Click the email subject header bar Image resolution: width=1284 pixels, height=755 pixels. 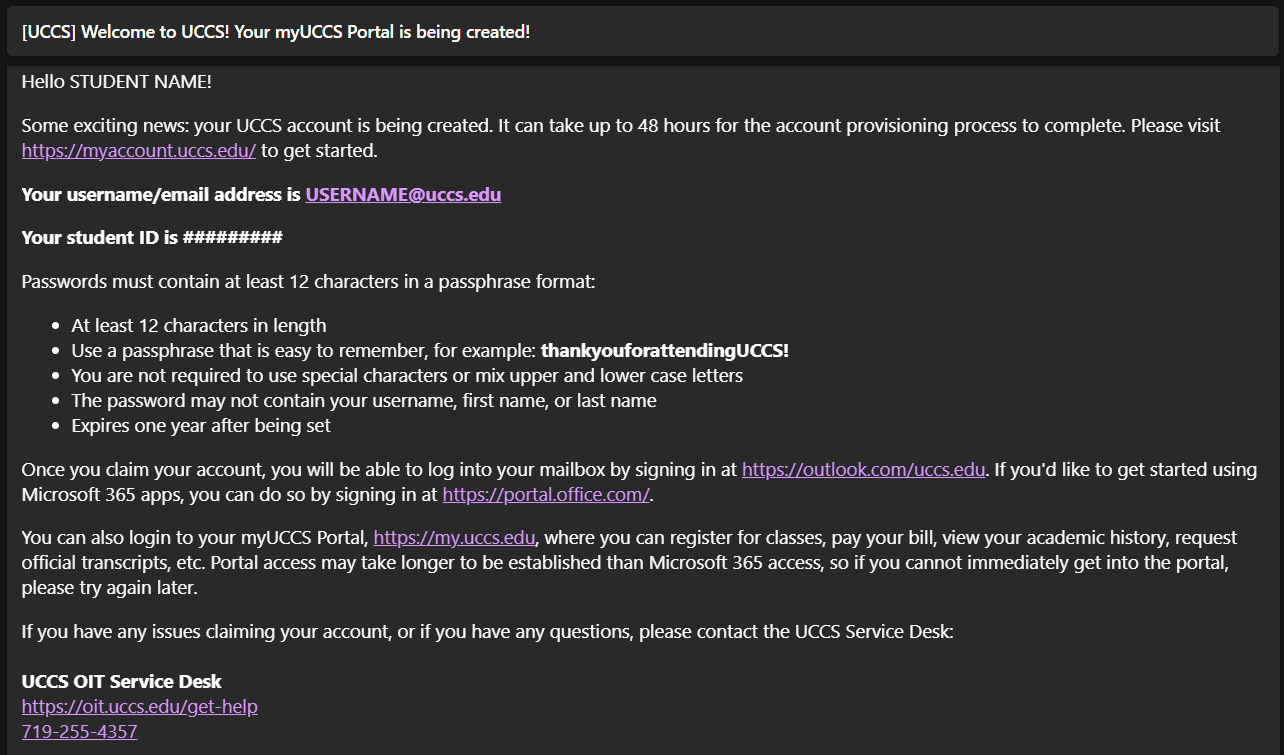pos(642,32)
